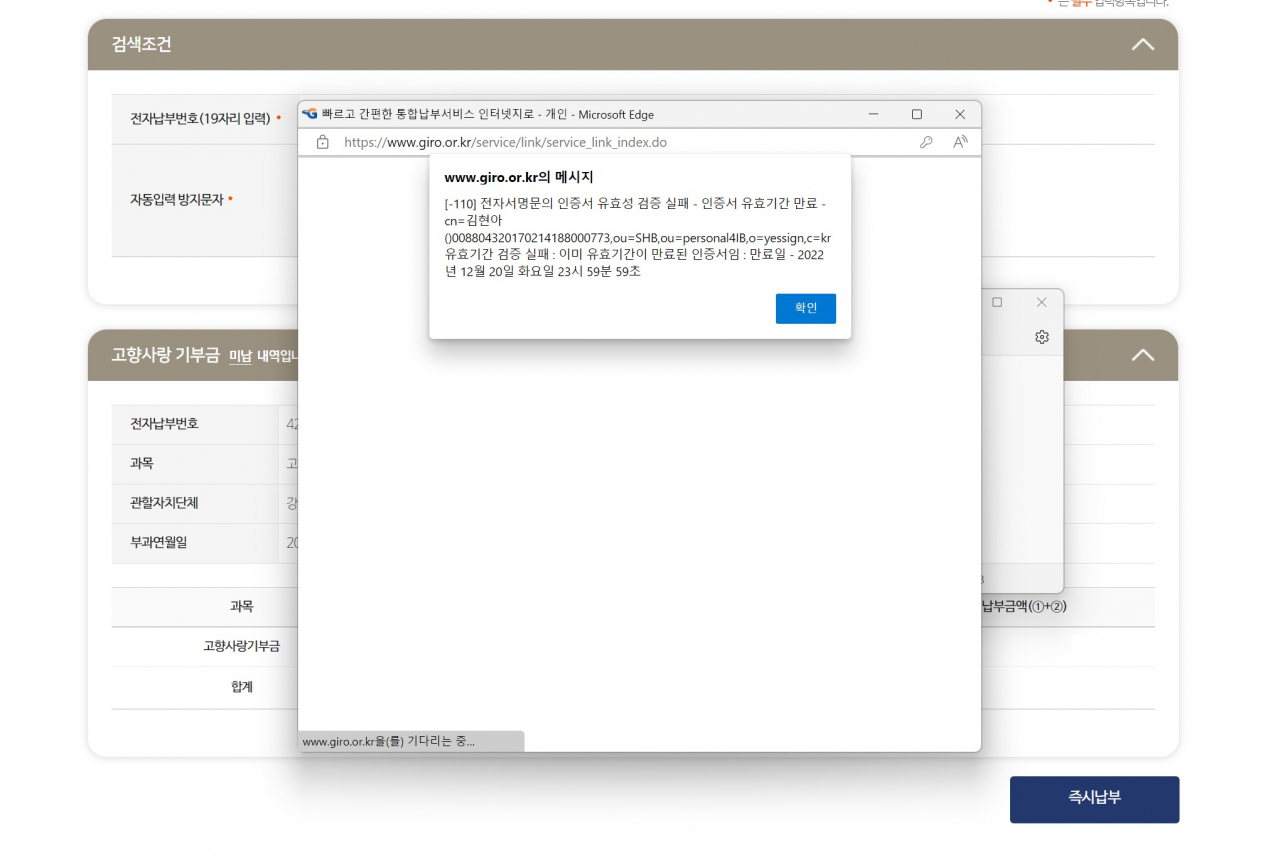Open password manager key icon in address bar
The height and width of the screenshot is (861, 1280).
pyautogui.click(x=926, y=142)
